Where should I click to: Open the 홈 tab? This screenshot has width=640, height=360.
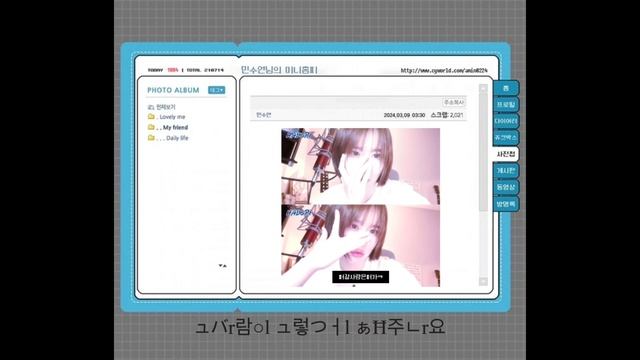coord(506,88)
